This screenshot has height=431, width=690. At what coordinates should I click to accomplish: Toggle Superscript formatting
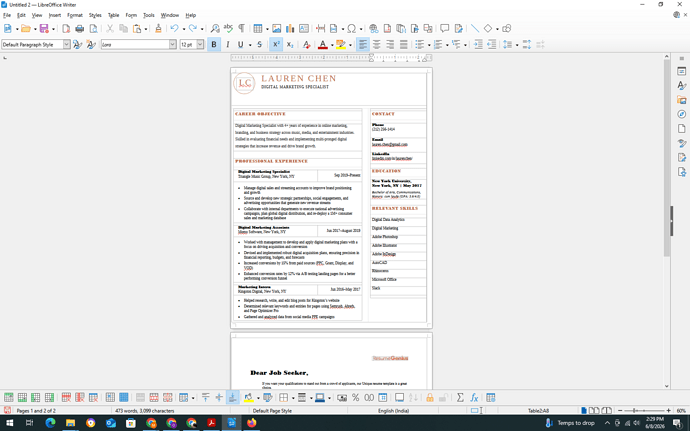coord(276,44)
